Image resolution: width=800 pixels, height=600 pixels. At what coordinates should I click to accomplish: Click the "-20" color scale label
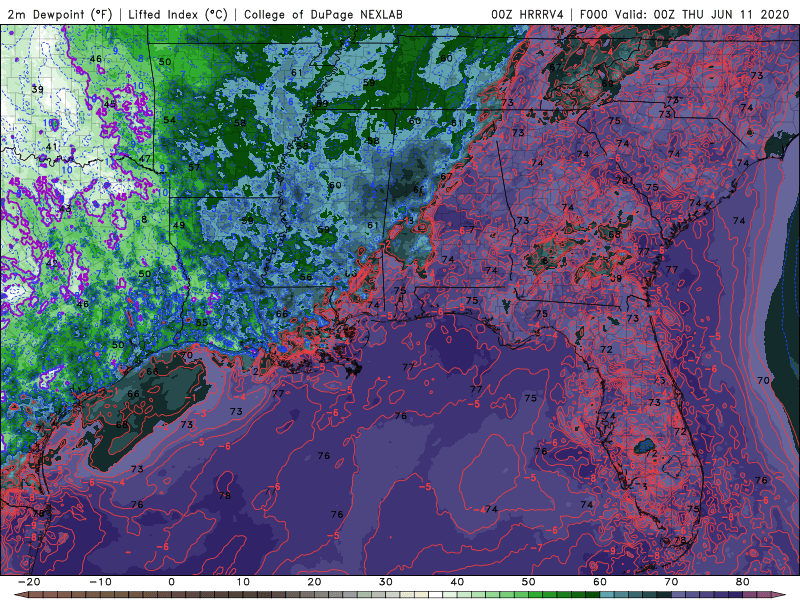click(x=29, y=582)
